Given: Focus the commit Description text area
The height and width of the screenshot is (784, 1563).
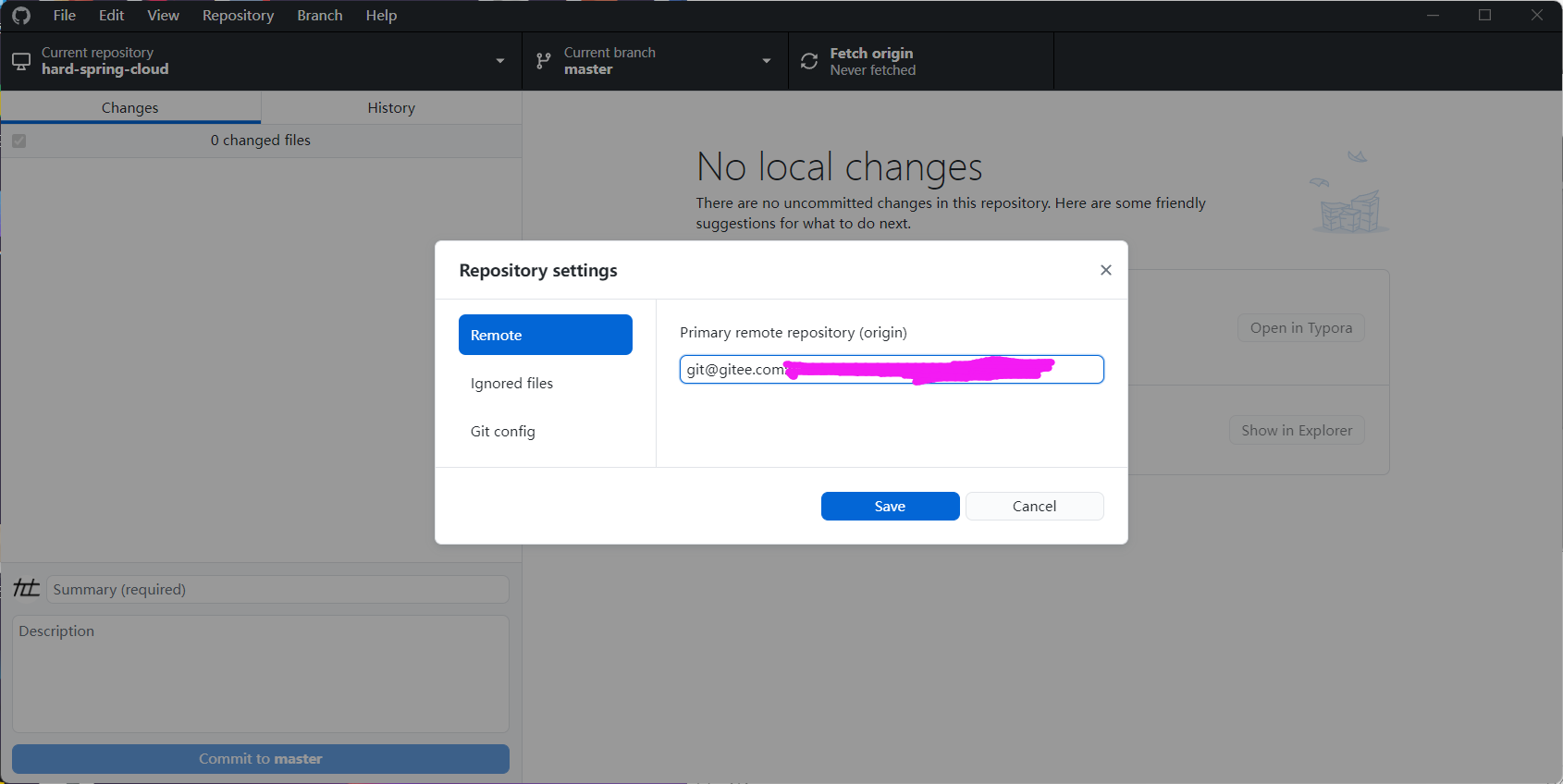Looking at the screenshot, I should 261,674.
